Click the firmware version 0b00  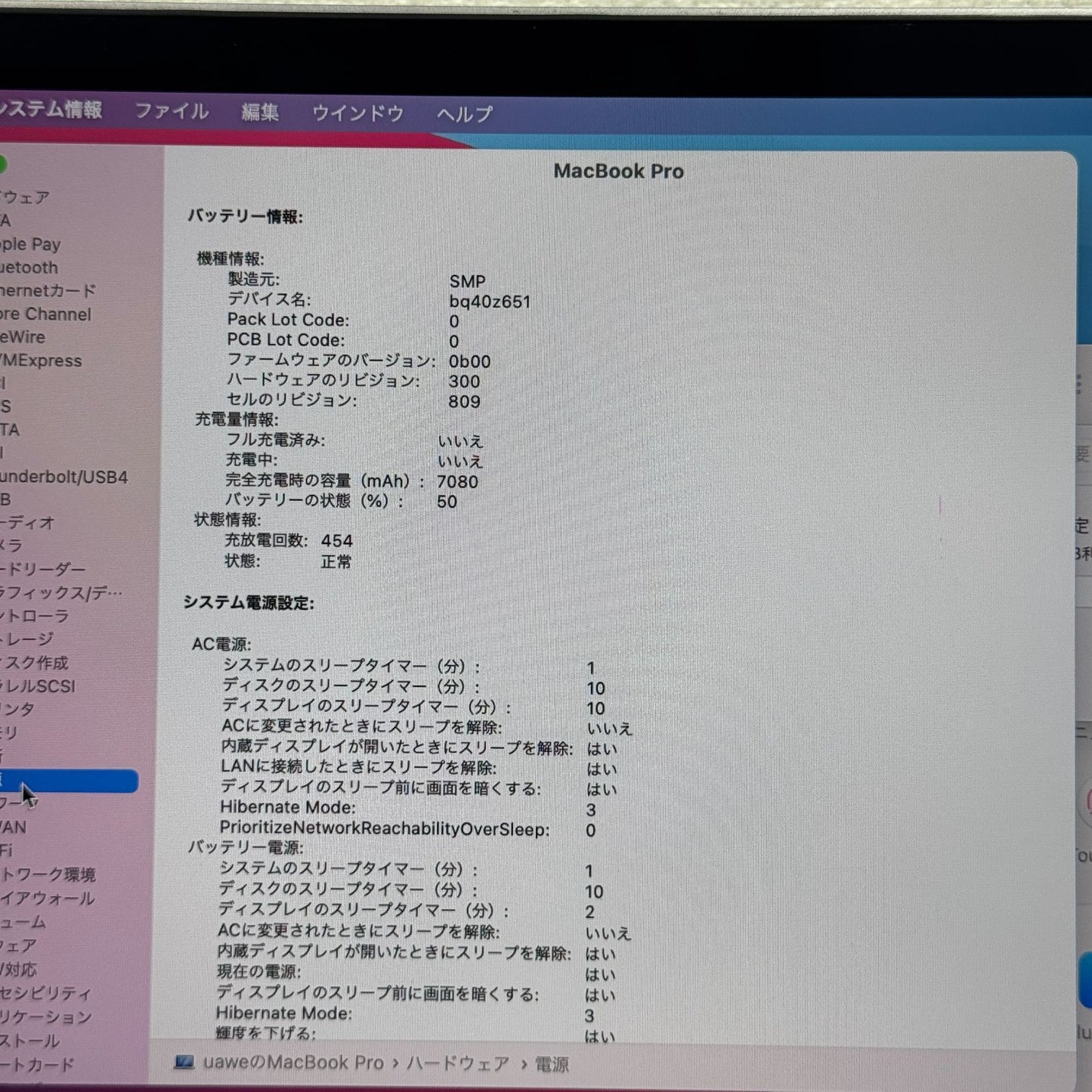(469, 361)
